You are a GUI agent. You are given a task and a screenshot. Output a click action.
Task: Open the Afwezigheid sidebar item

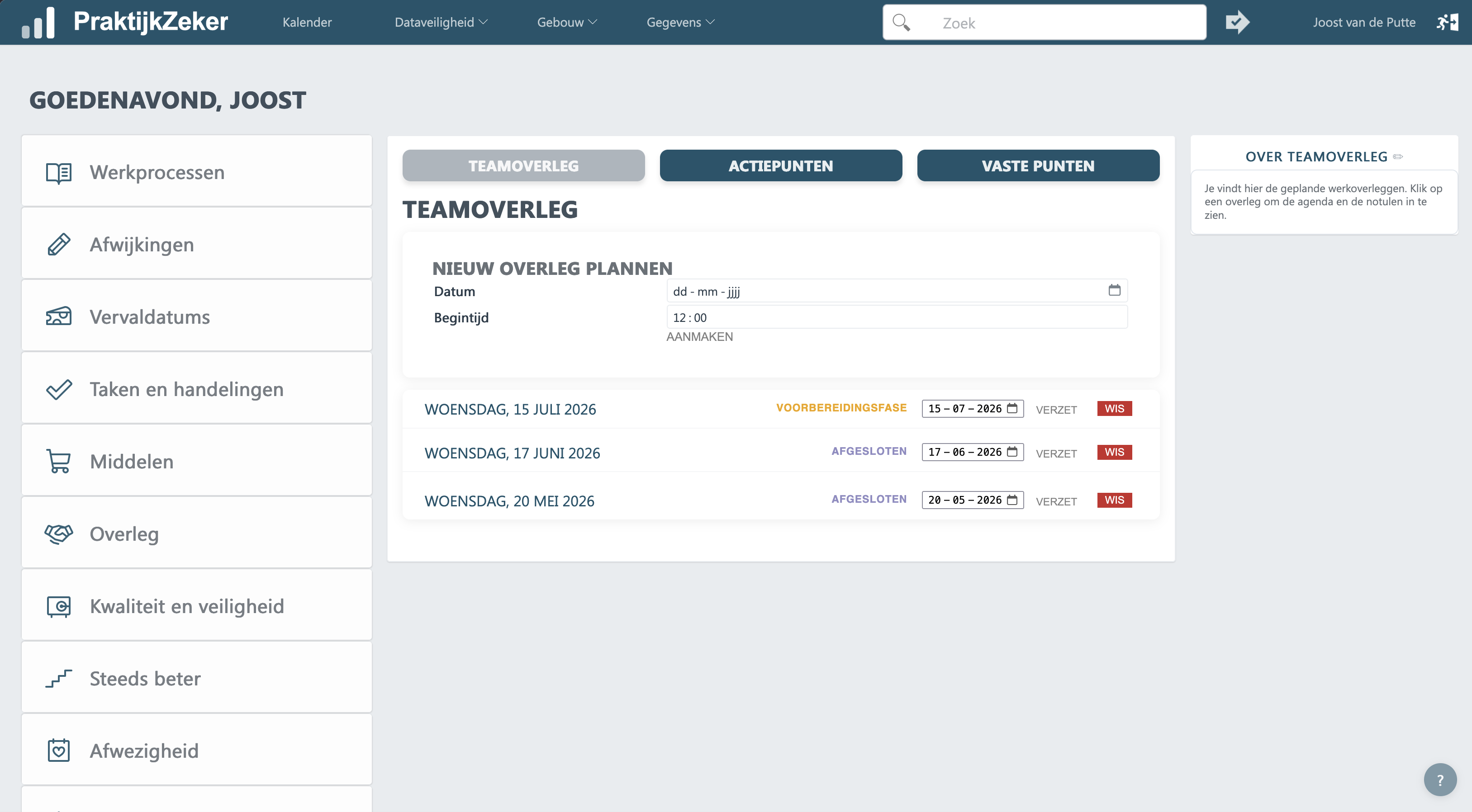(197, 750)
